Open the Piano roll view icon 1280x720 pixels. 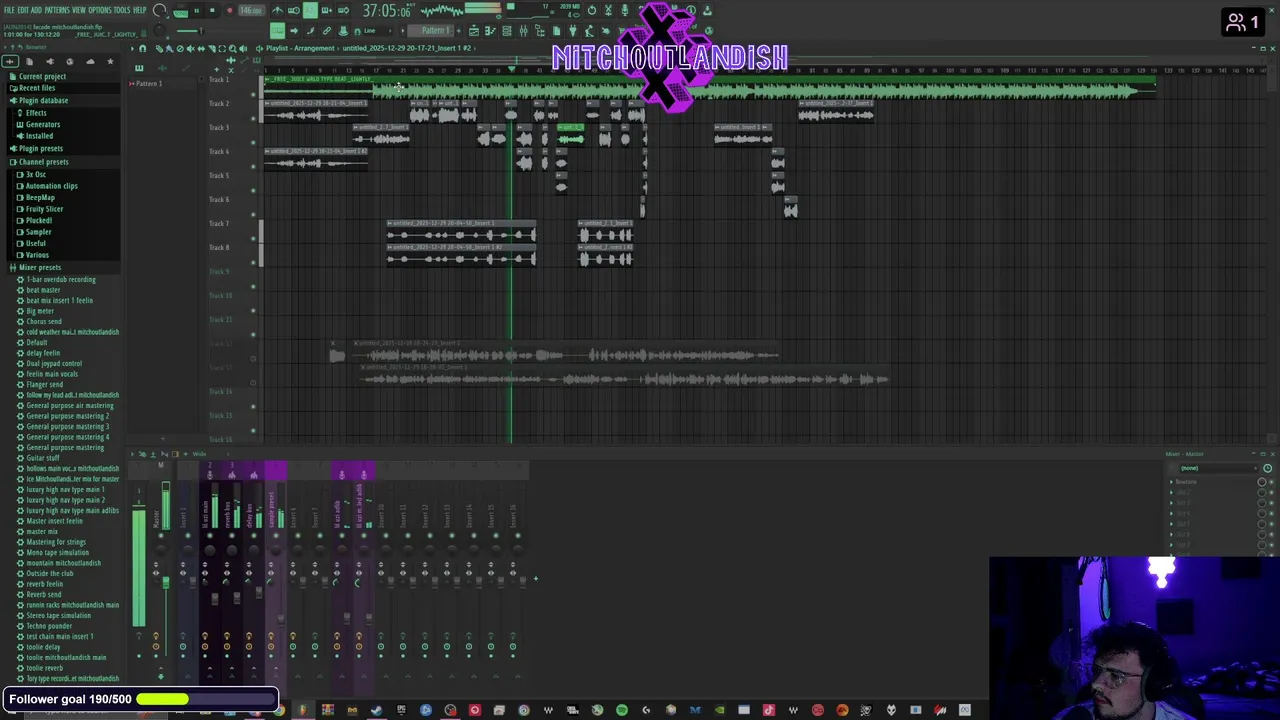pyautogui.click(x=490, y=31)
